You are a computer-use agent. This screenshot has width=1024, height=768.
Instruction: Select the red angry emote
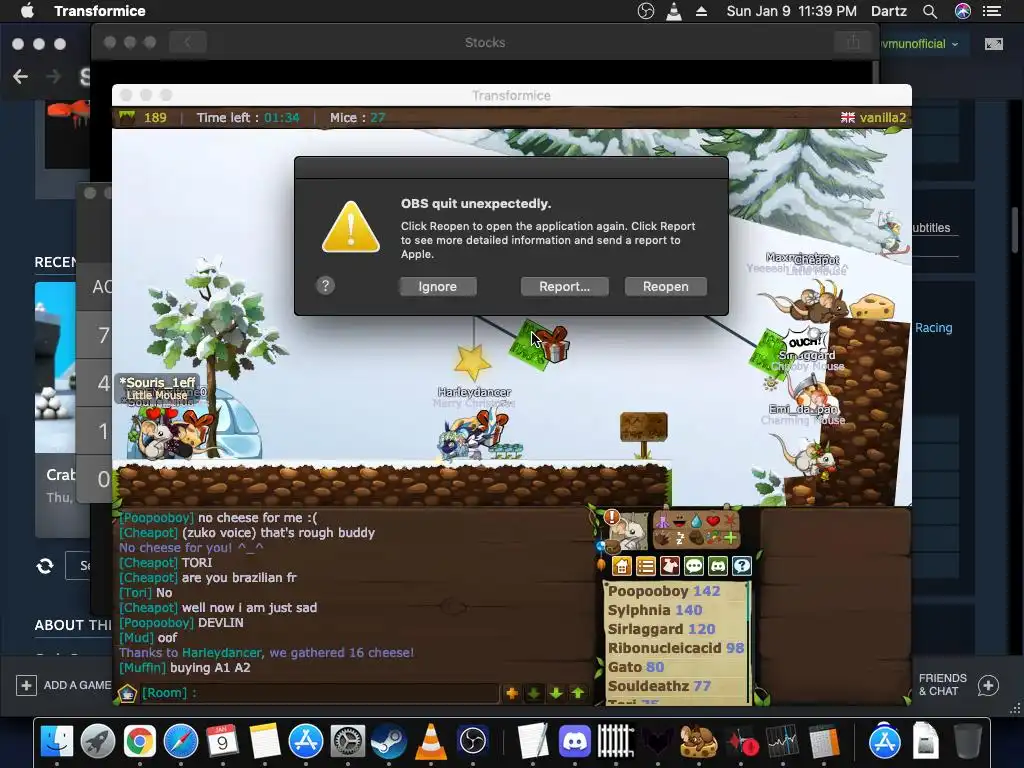pyautogui.click(x=729, y=521)
